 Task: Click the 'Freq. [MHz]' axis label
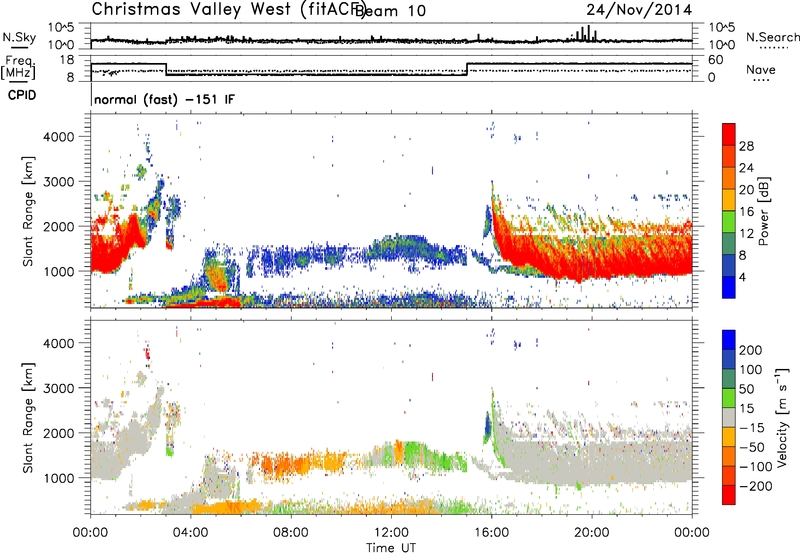tap(18, 67)
